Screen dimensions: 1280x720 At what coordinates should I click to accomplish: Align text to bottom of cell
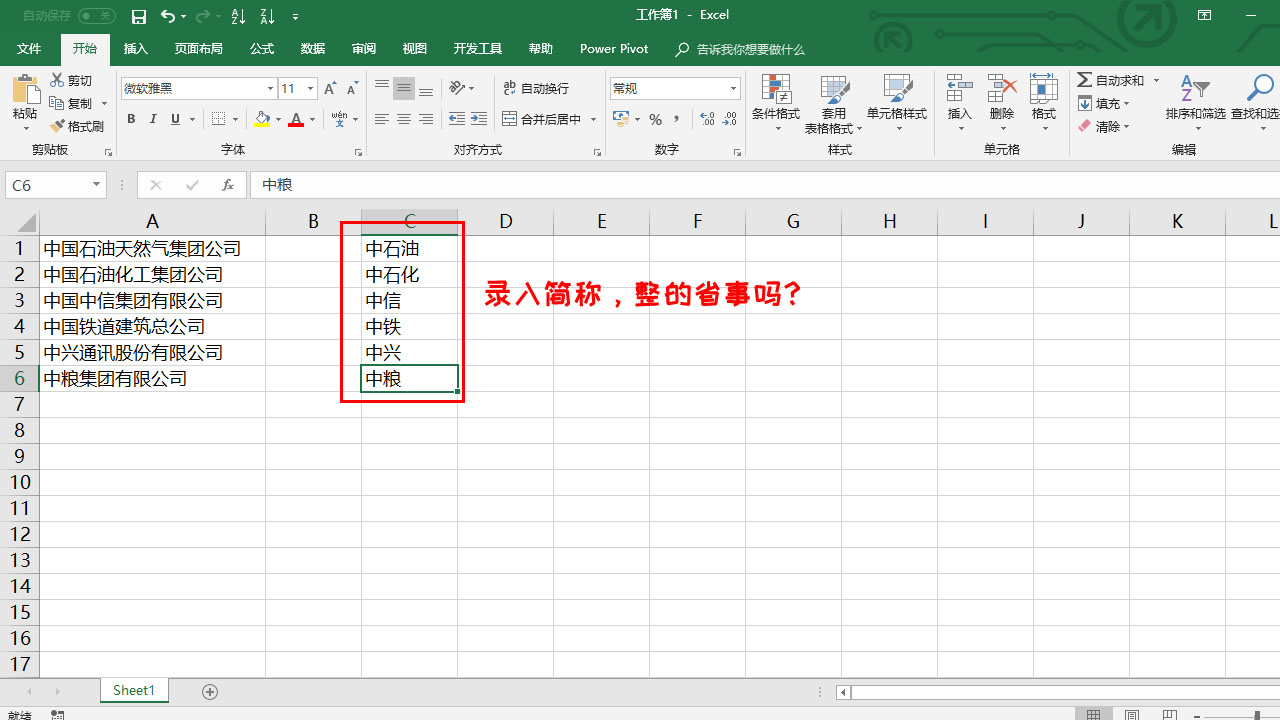tap(426, 89)
